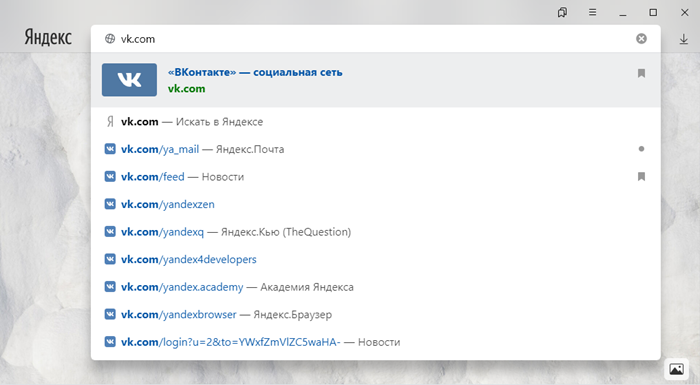Image resolution: width=700 pixels, height=385 pixels.
Task: Click VK favicon beside ya_mail
Action: 110,149
